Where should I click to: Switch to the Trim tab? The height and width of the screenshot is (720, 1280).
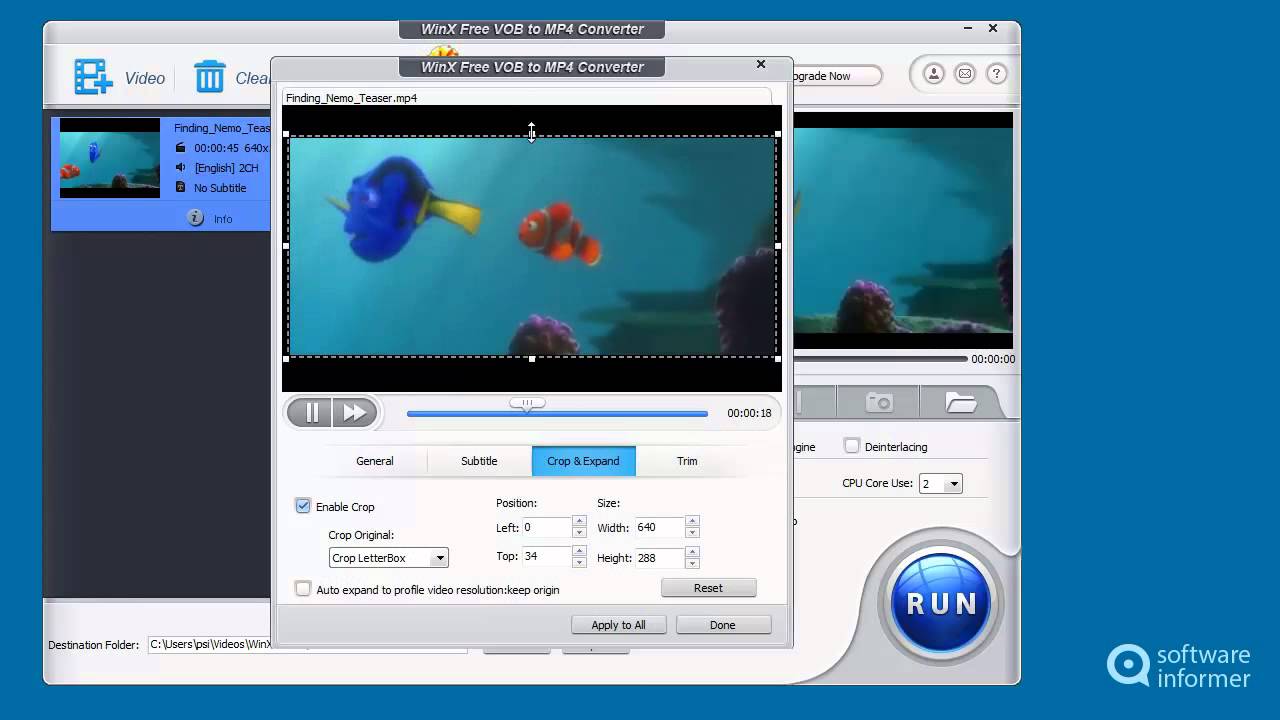click(x=687, y=461)
